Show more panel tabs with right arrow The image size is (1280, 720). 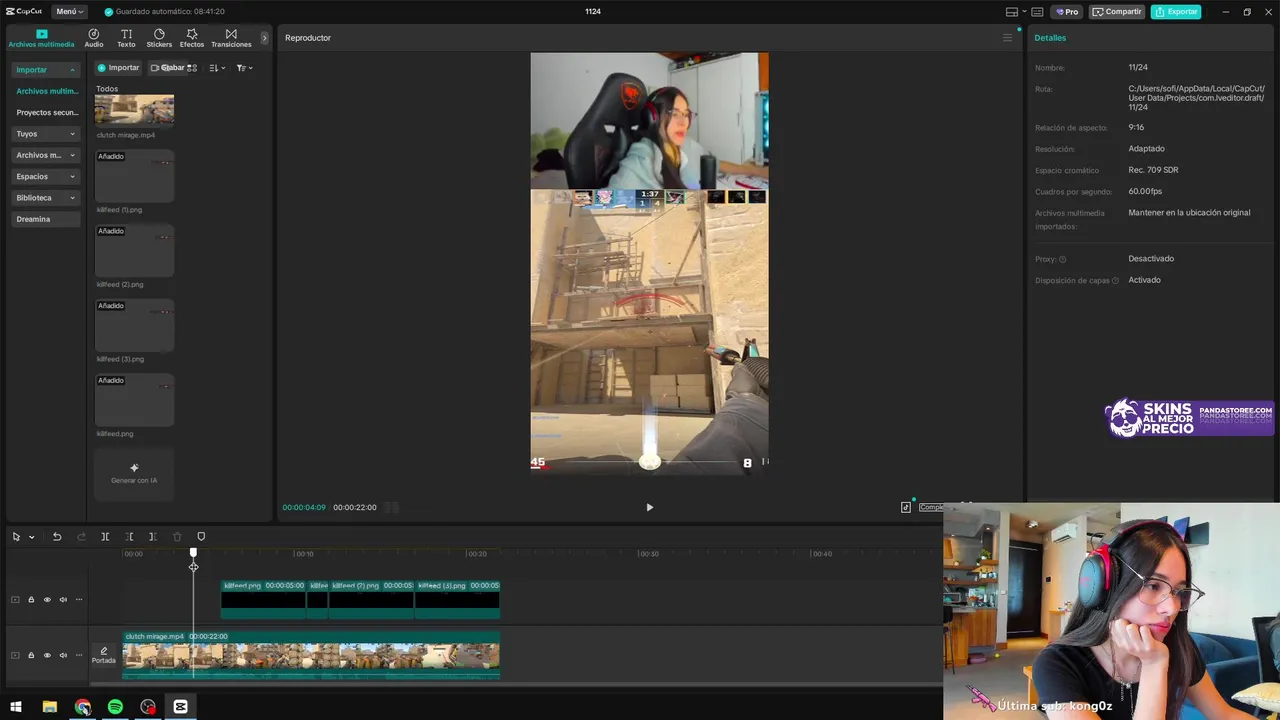point(265,38)
